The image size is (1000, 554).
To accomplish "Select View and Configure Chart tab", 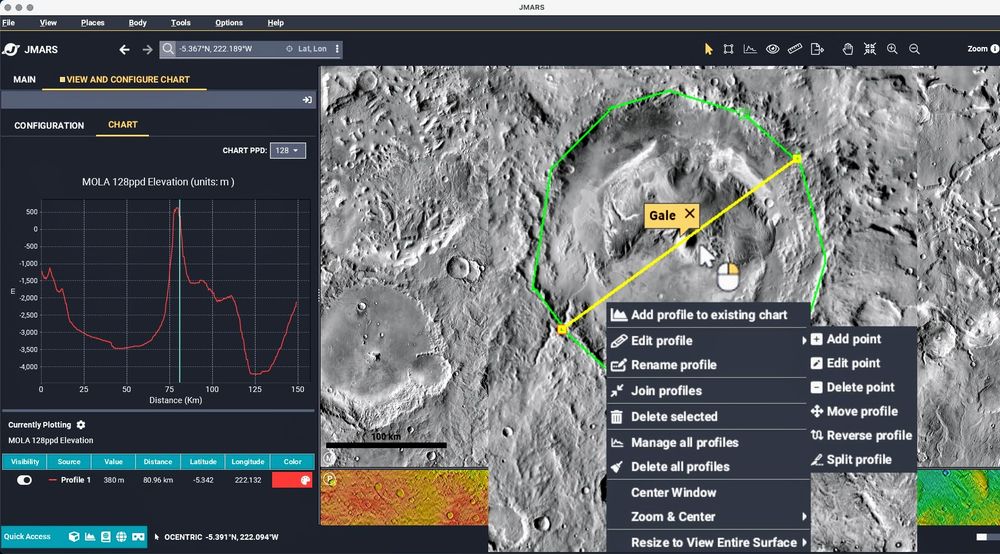I will tap(124, 80).
